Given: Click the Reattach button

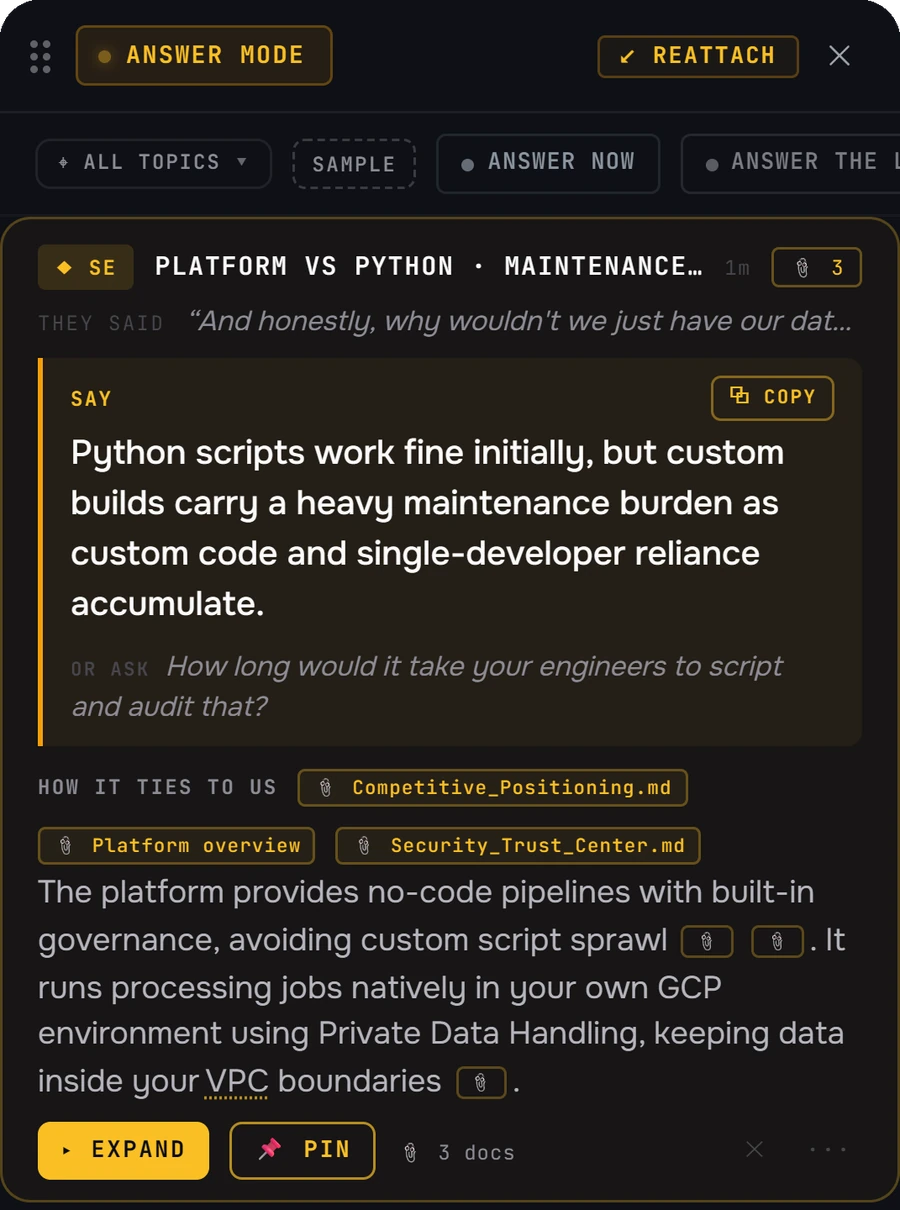Looking at the screenshot, I should coord(698,56).
